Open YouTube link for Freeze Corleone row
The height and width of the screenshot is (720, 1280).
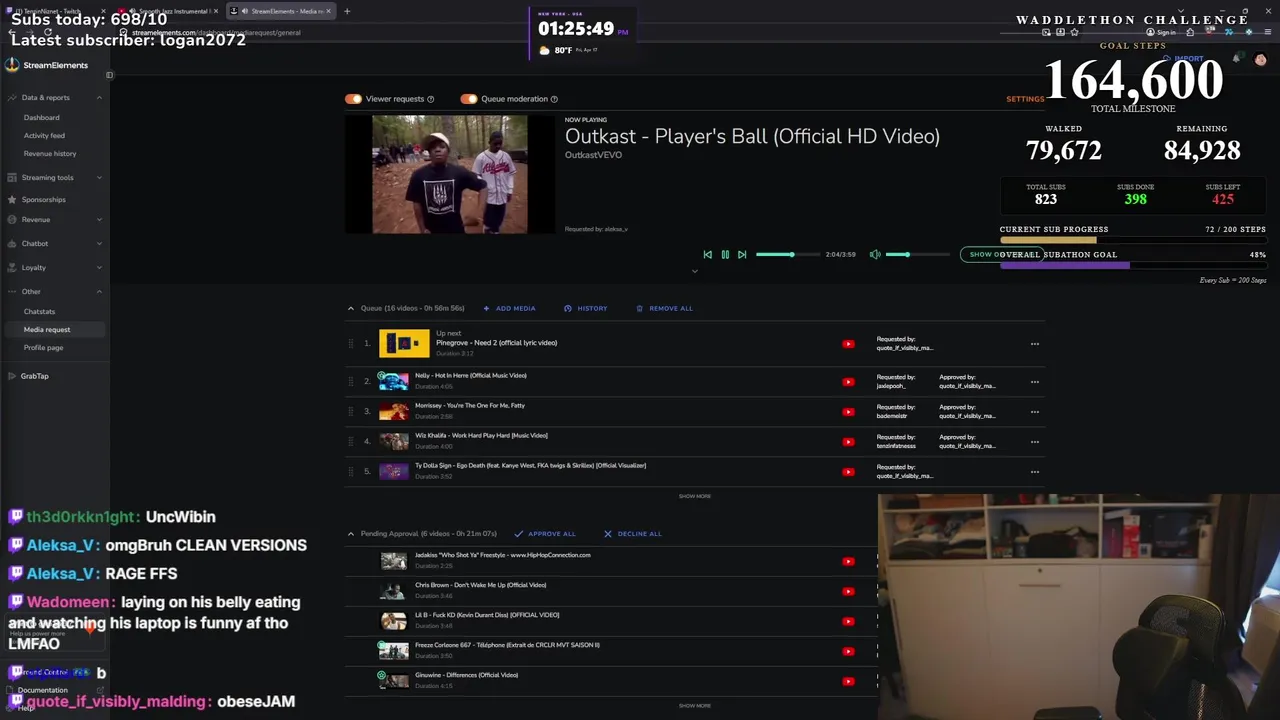tap(848, 652)
